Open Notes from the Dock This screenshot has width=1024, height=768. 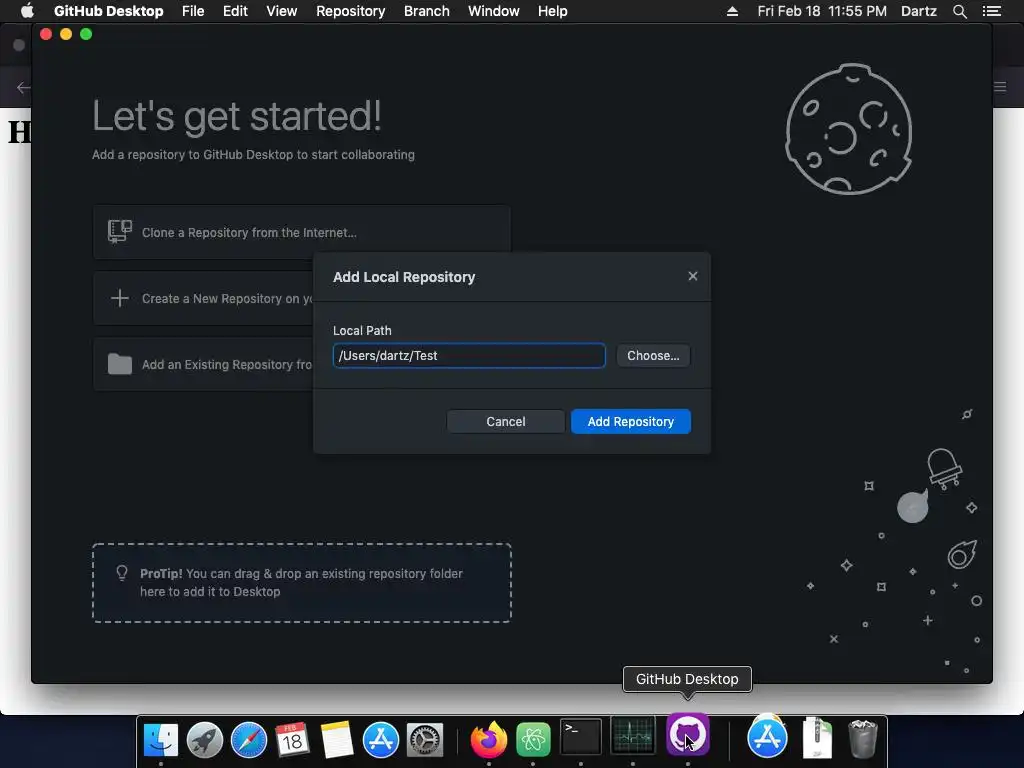(337, 740)
